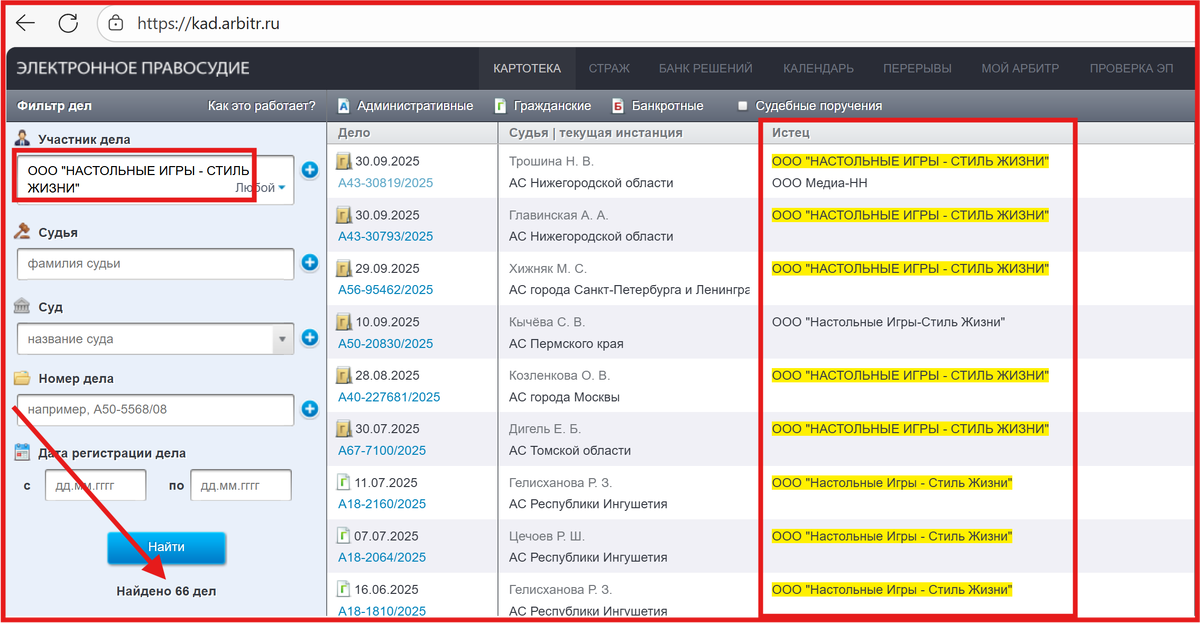Click case type icon for A18-1810/2025
1200x623 pixels.
pyautogui.click(x=344, y=589)
